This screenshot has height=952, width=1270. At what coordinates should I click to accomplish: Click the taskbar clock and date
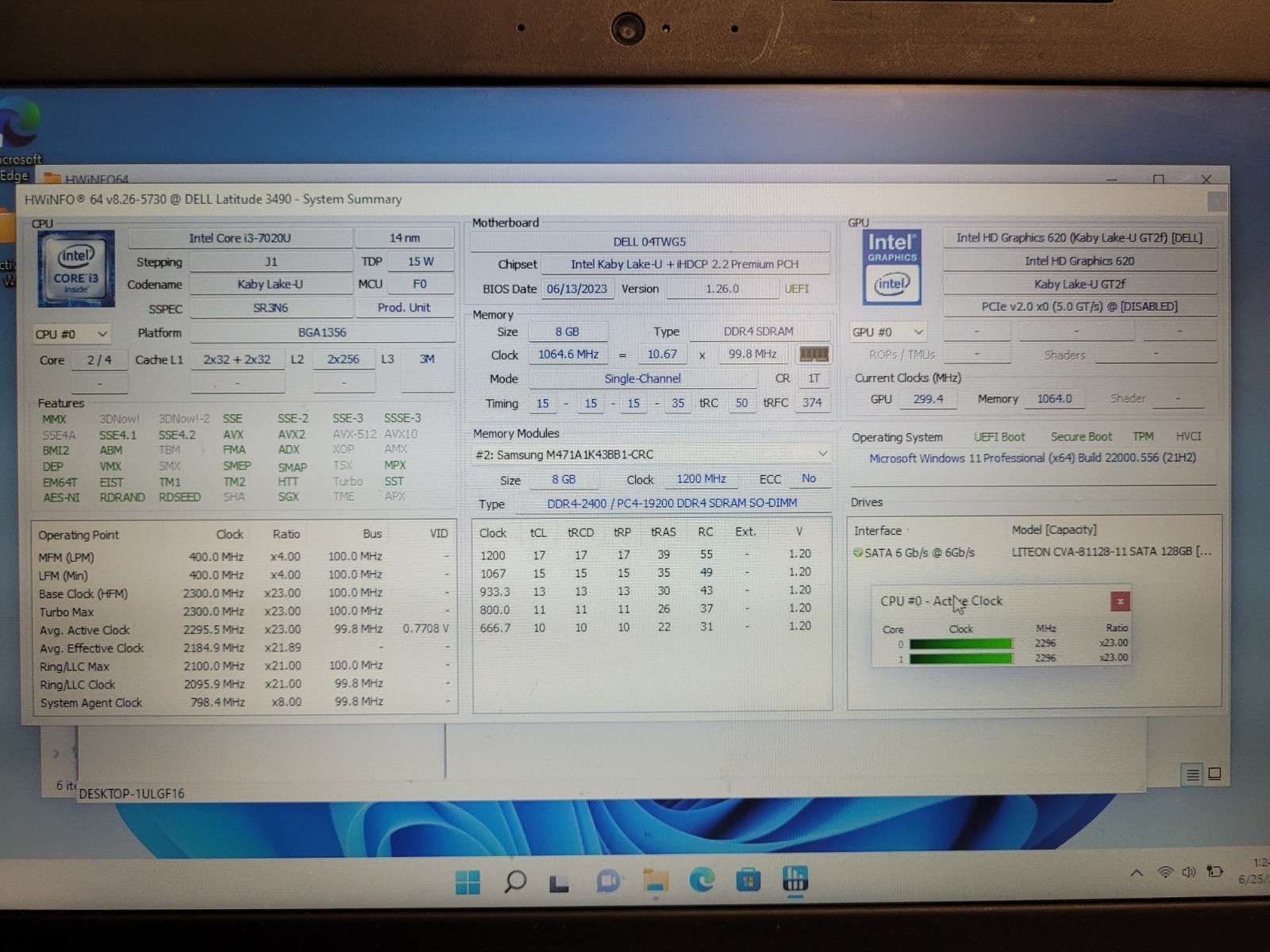point(1253,871)
